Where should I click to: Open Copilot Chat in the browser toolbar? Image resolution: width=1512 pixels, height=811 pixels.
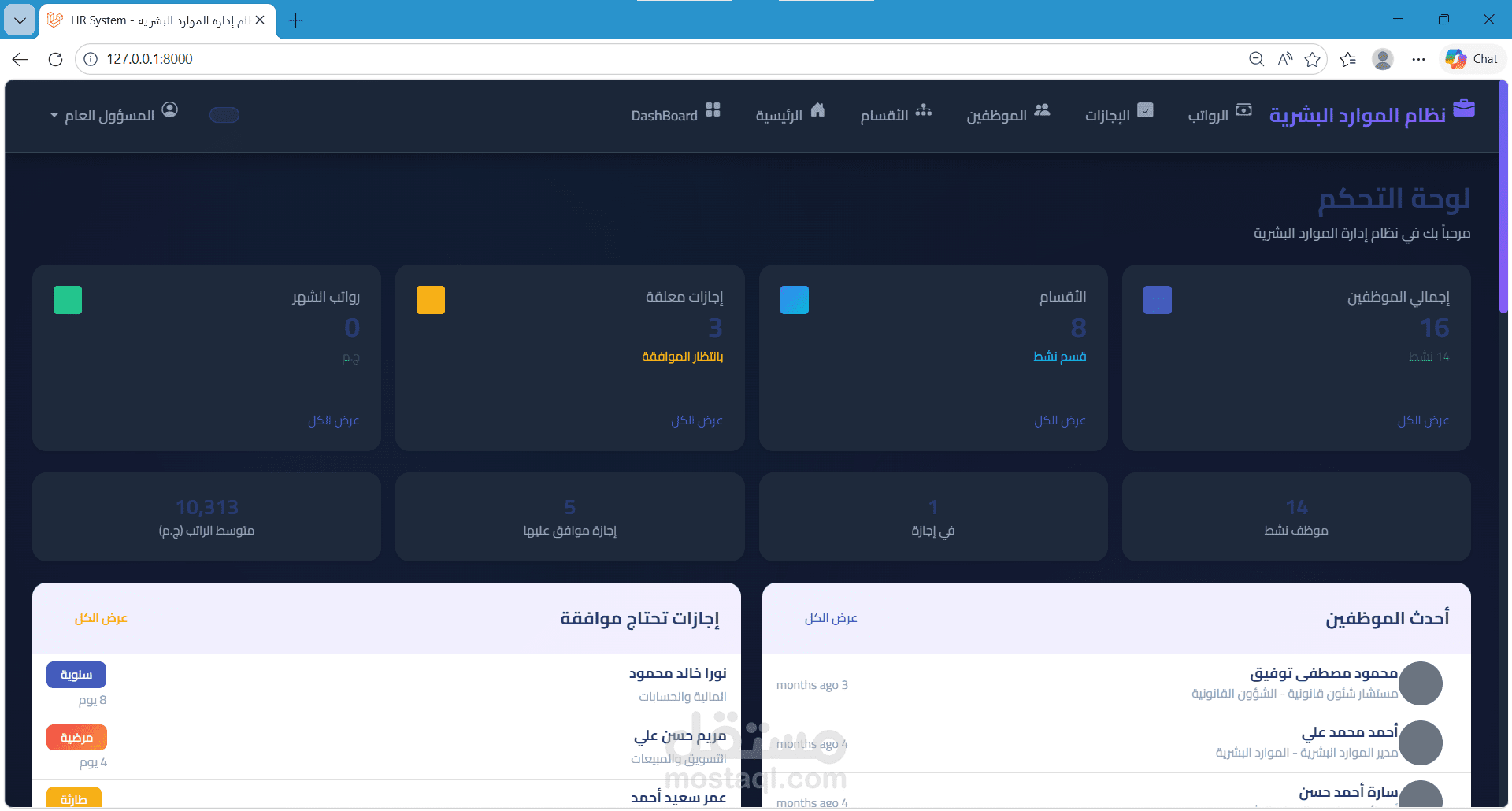click(x=1471, y=58)
